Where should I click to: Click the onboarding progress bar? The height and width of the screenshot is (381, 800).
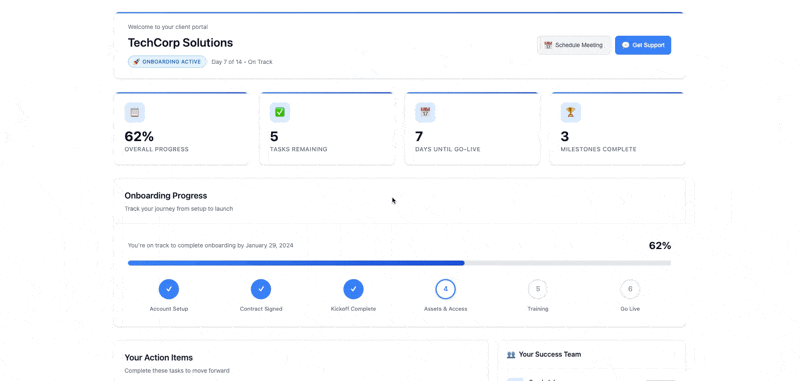pos(399,263)
